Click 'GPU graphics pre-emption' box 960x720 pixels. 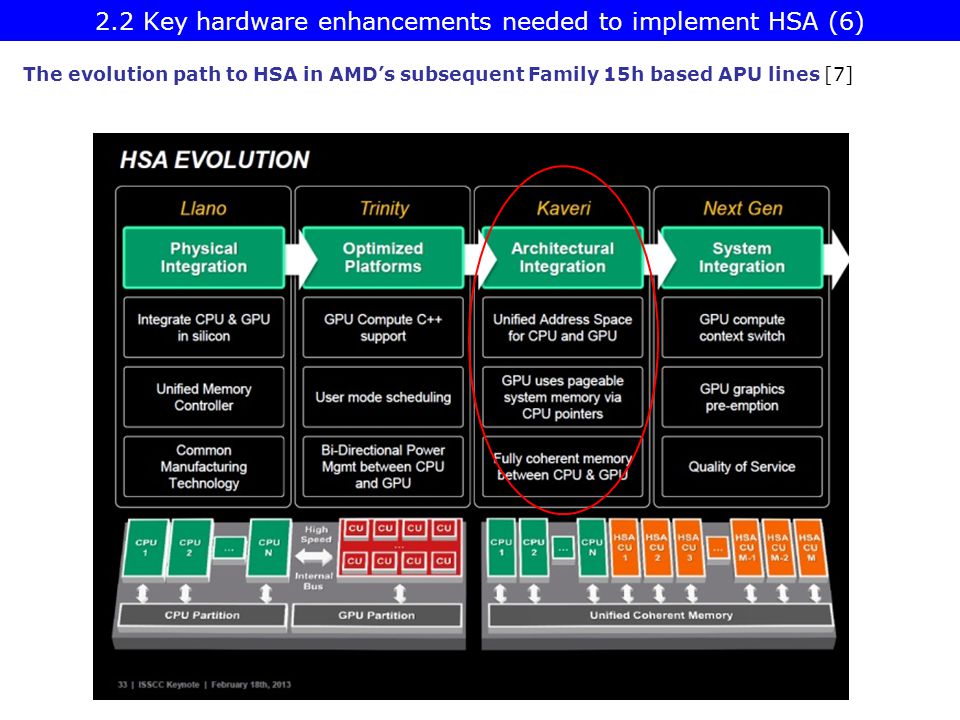(742, 397)
